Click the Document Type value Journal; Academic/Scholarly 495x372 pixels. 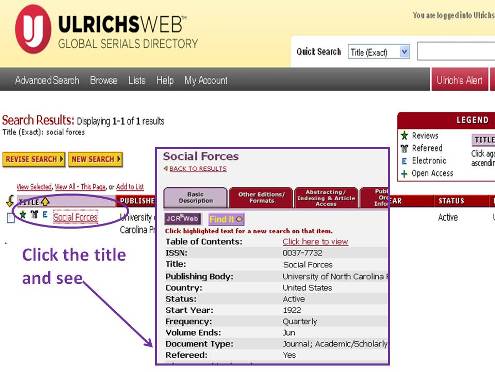pos(335,344)
